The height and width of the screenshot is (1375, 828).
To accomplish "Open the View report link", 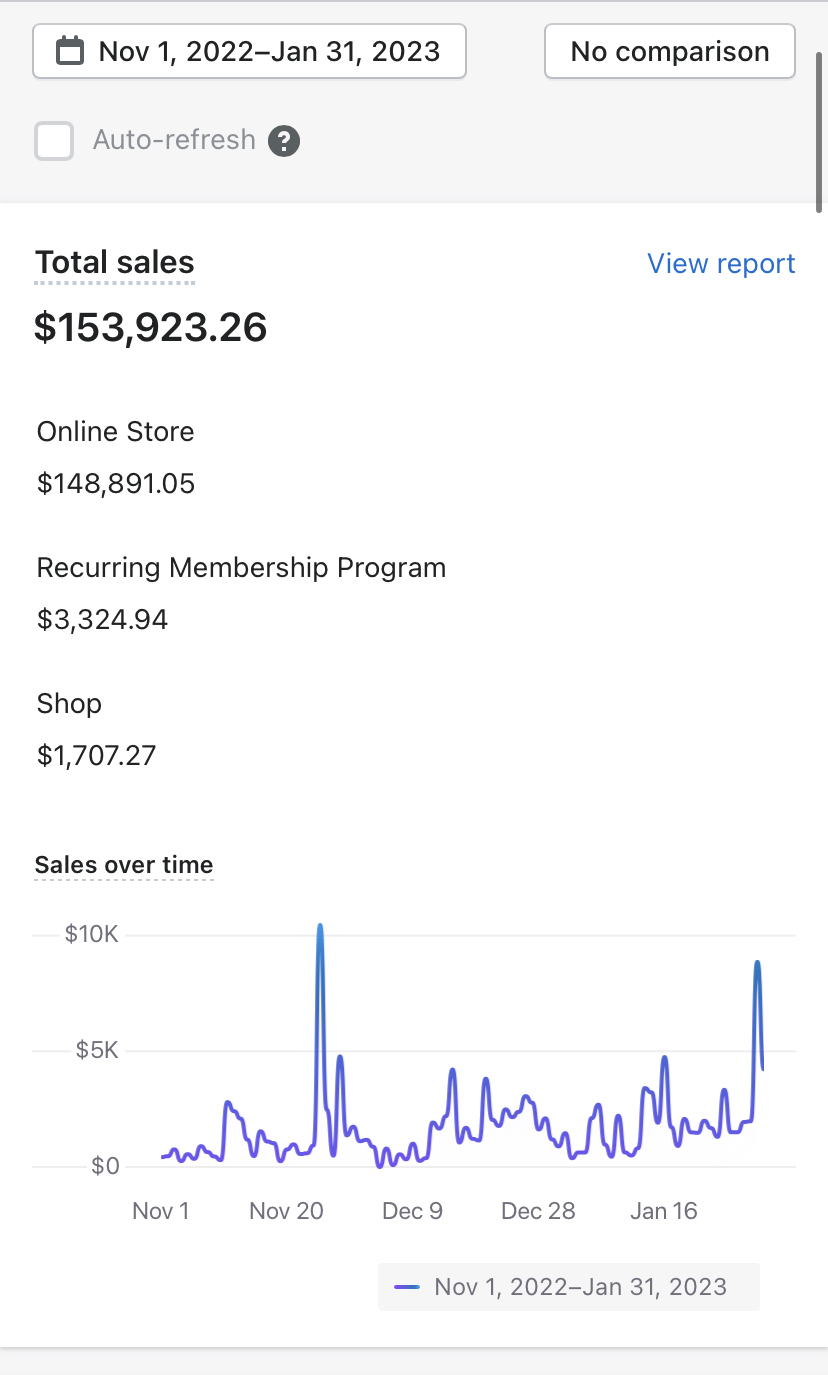I will [720, 264].
